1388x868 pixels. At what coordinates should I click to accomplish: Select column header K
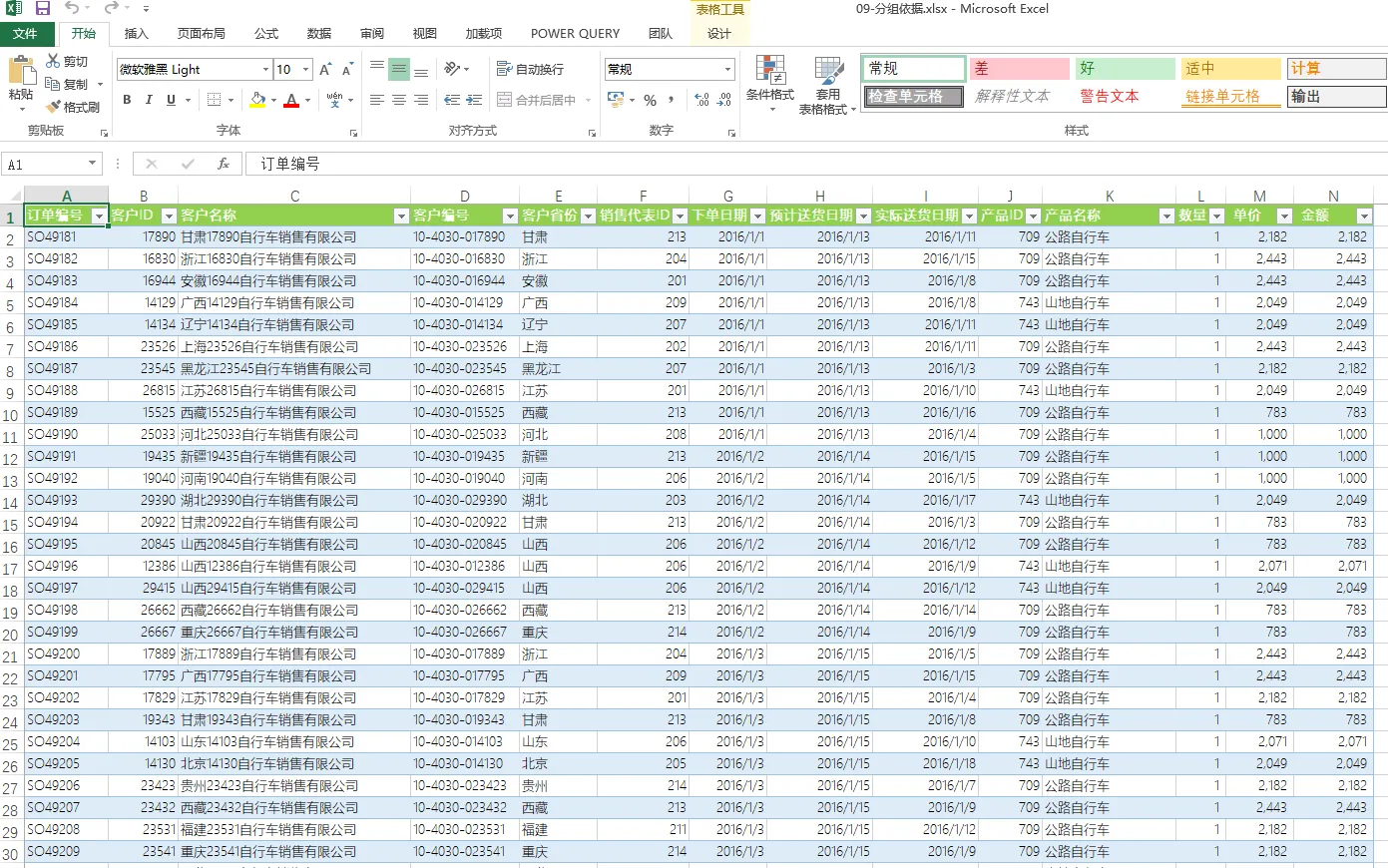(1109, 196)
